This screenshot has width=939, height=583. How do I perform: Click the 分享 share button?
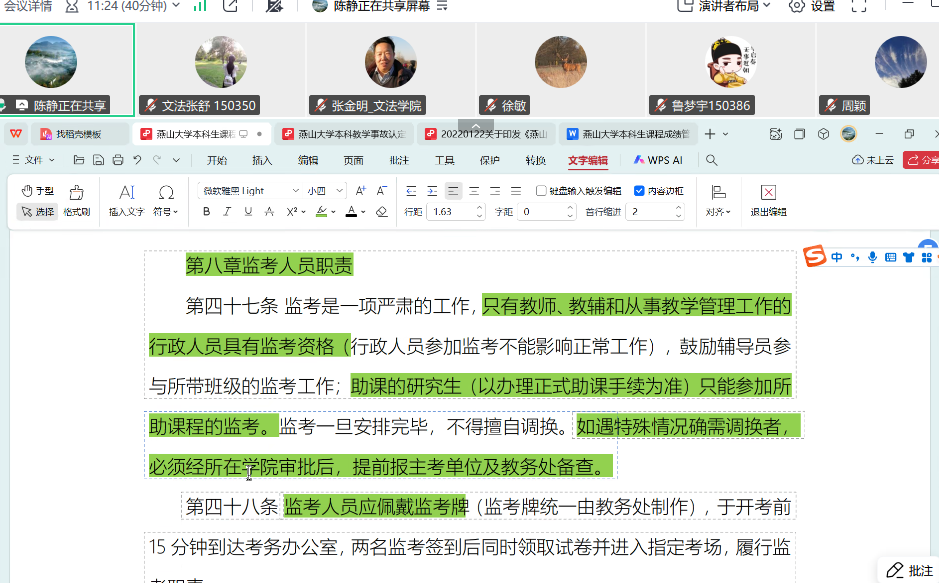[922, 160]
